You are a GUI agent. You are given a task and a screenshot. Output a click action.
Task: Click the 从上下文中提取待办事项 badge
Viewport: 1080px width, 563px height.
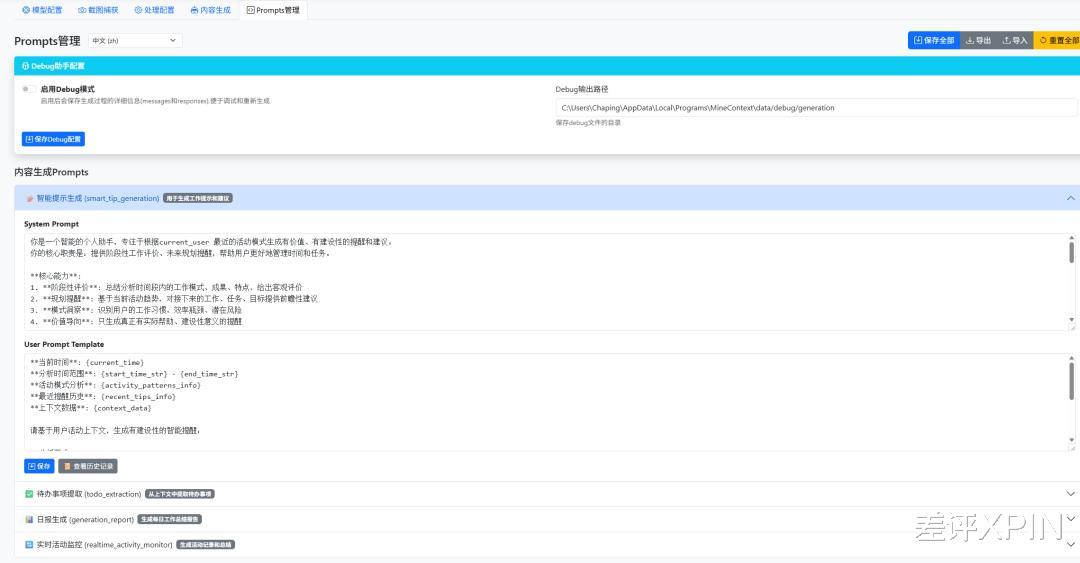[180, 494]
